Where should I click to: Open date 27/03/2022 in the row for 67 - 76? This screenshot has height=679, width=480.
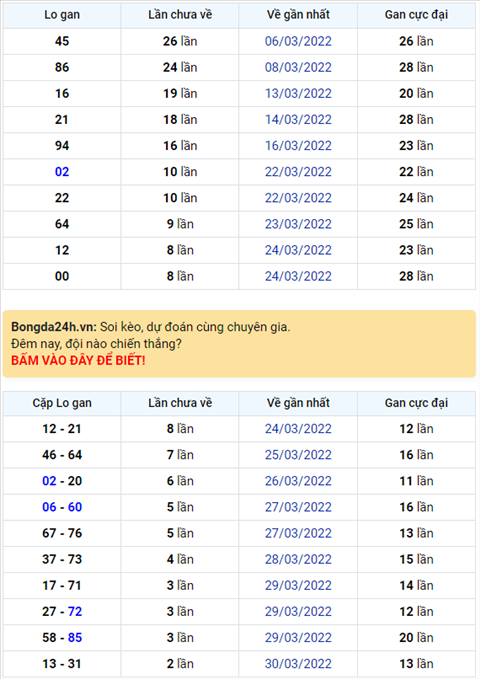tap(298, 533)
